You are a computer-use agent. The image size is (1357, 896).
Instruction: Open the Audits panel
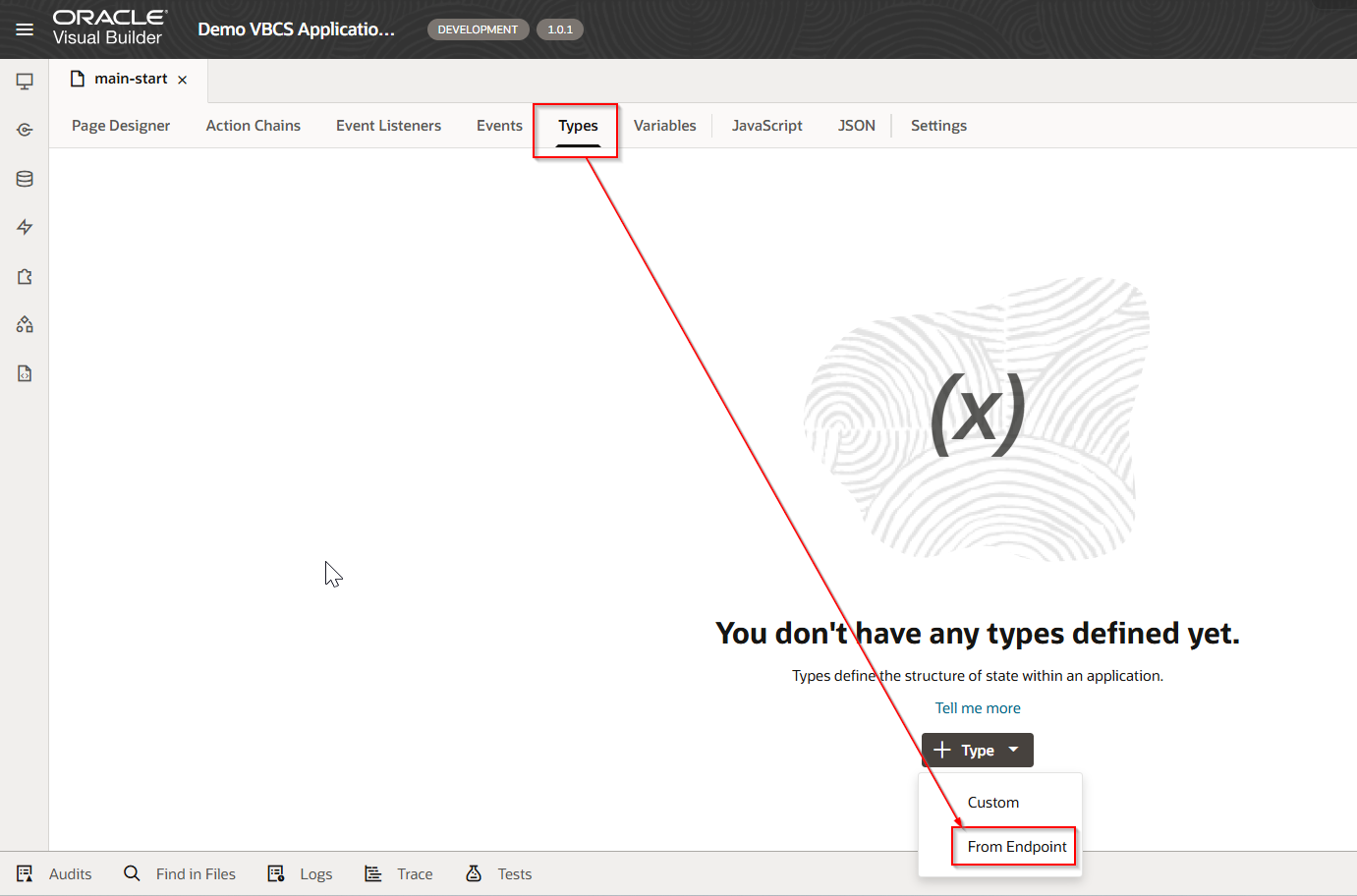pos(55,874)
